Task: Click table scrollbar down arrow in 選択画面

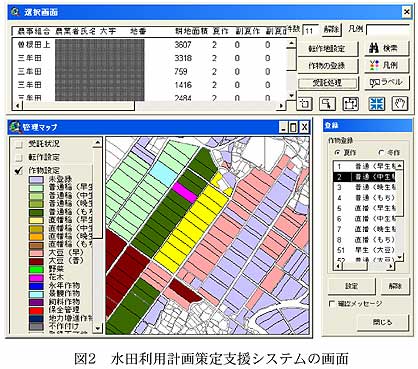Action: pos(291,95)
